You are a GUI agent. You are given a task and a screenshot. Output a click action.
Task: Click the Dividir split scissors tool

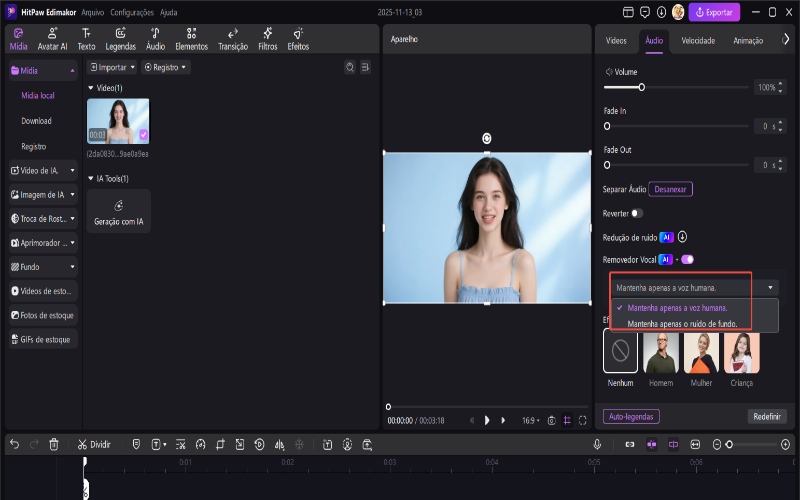(x=94, y=444)
